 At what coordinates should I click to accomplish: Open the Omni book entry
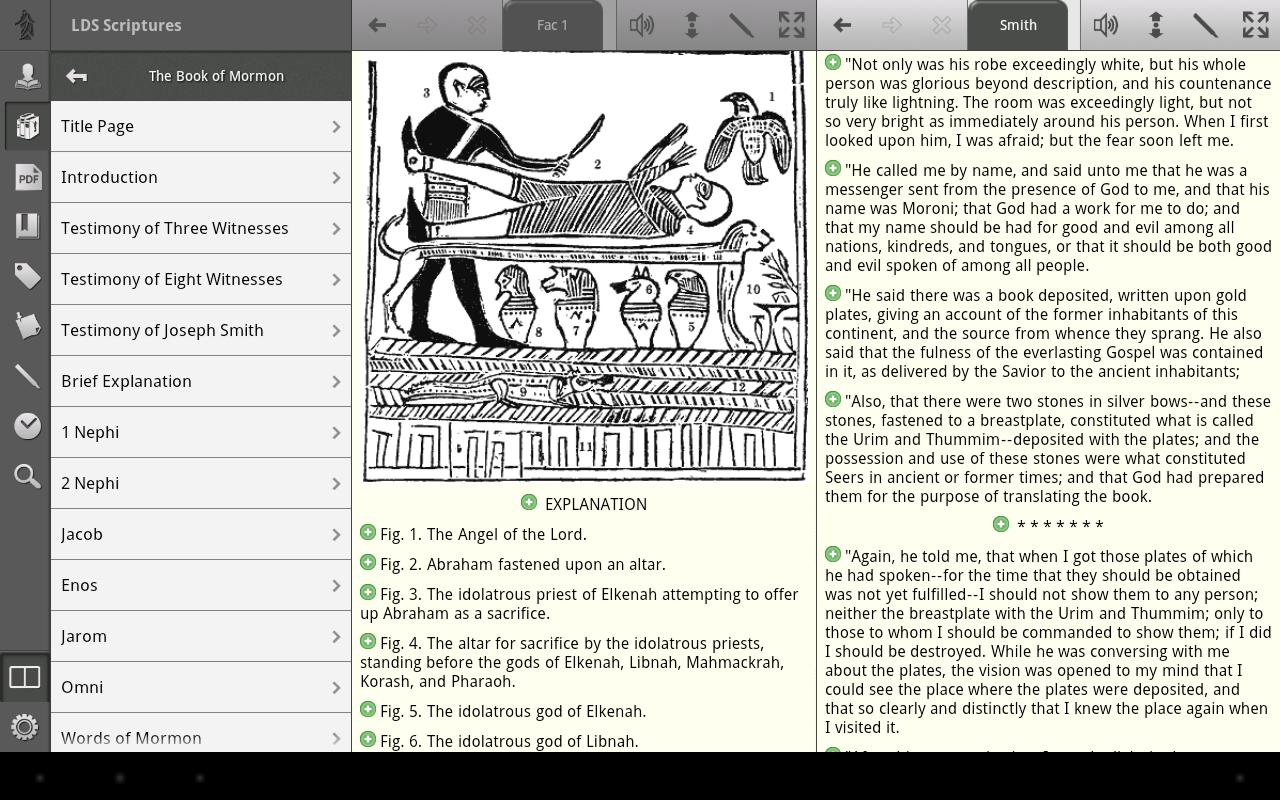pyautogui.click(x=201, y=687)
